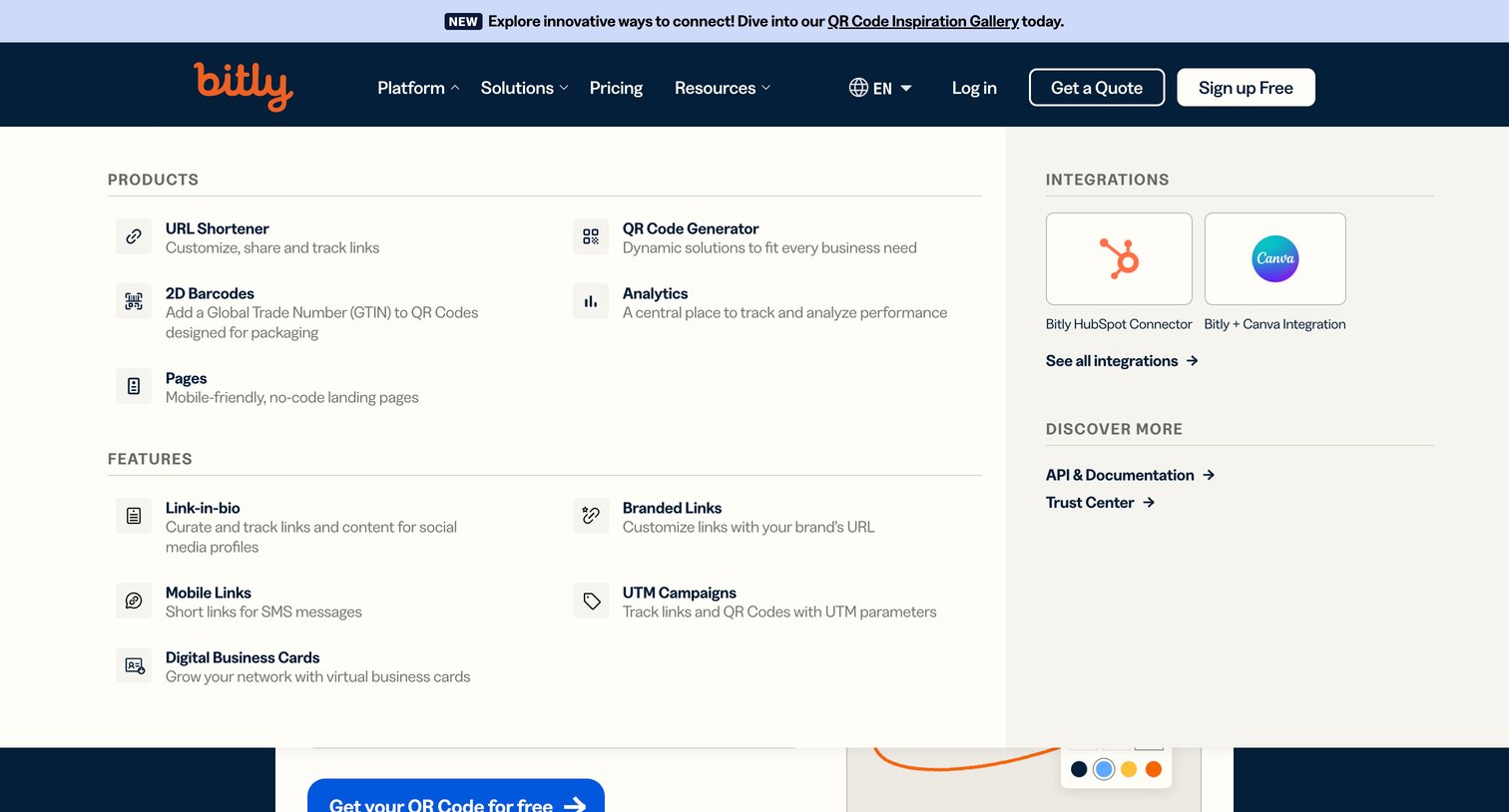1509x812 pixels.
Task: Click the QR Code Generator icon
Action: pos(591,236)
